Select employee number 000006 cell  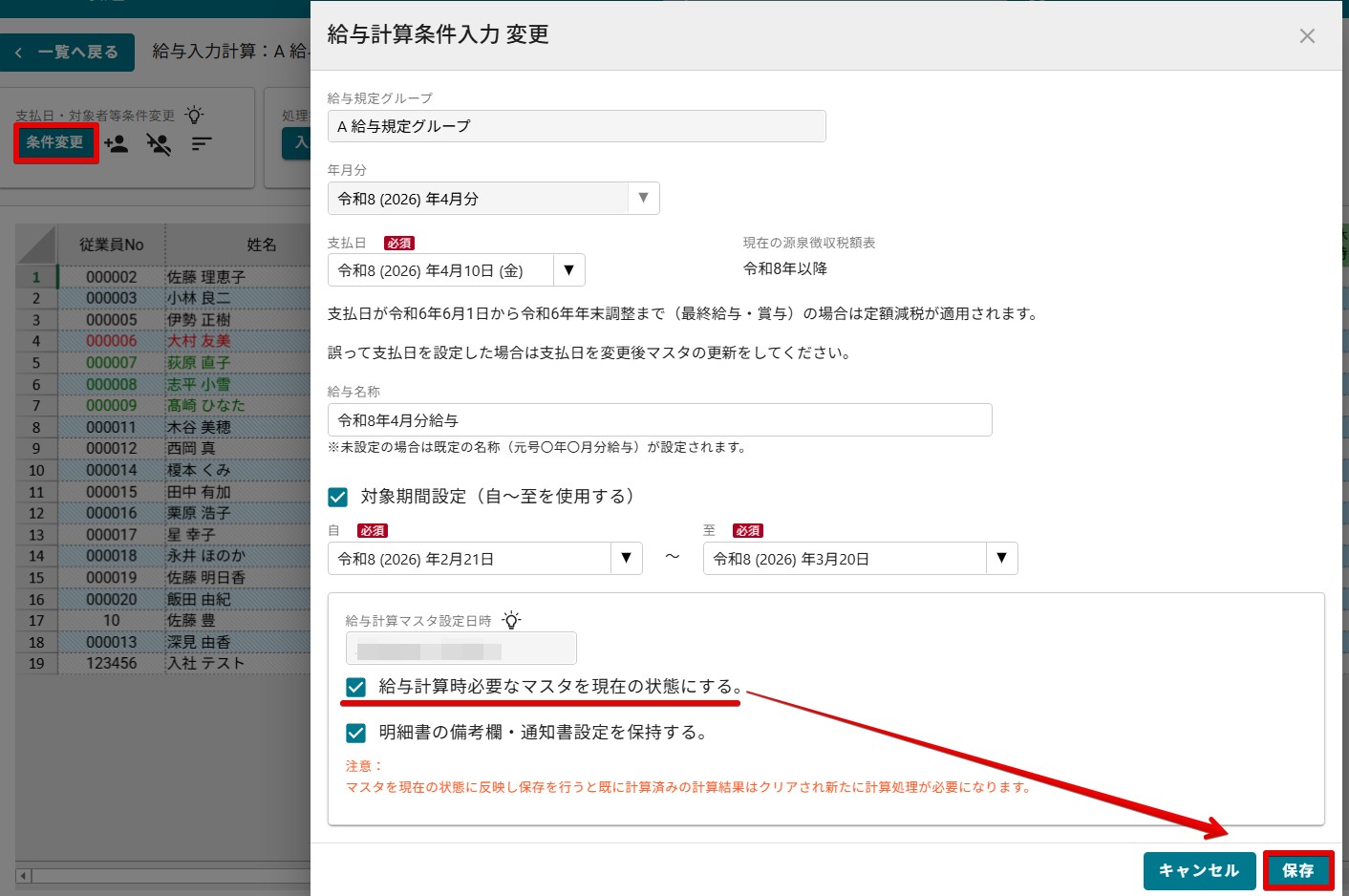coord(112,341)
